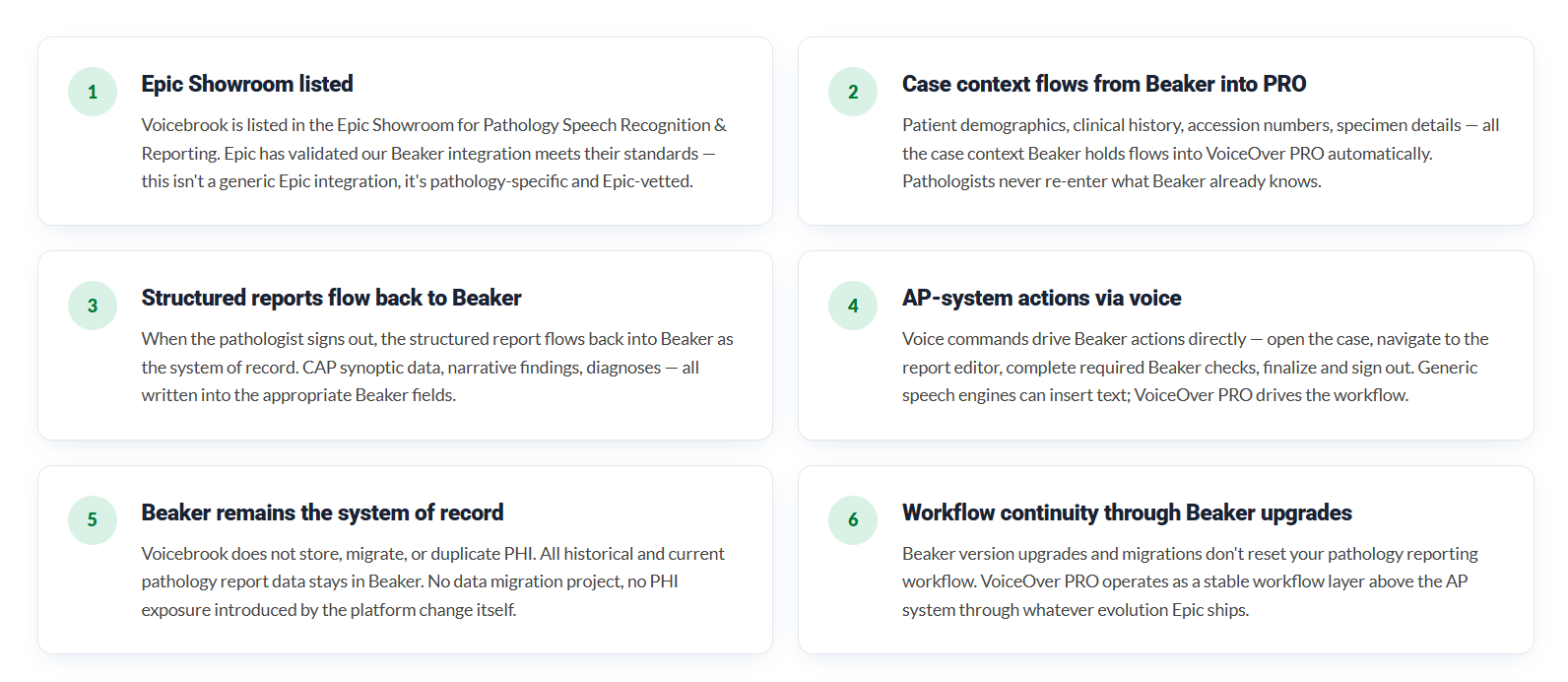Click the green number 3 circle badge

click(x=93, y=306)
